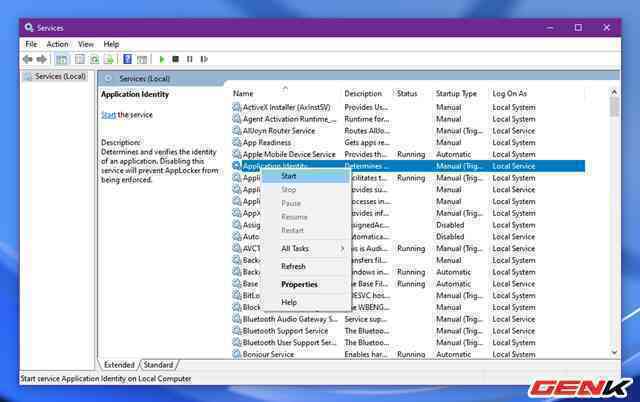Screen dimensions: 640x402
Task: Click the blue Help icon in toolbar
Action: [x=127, y=59]
